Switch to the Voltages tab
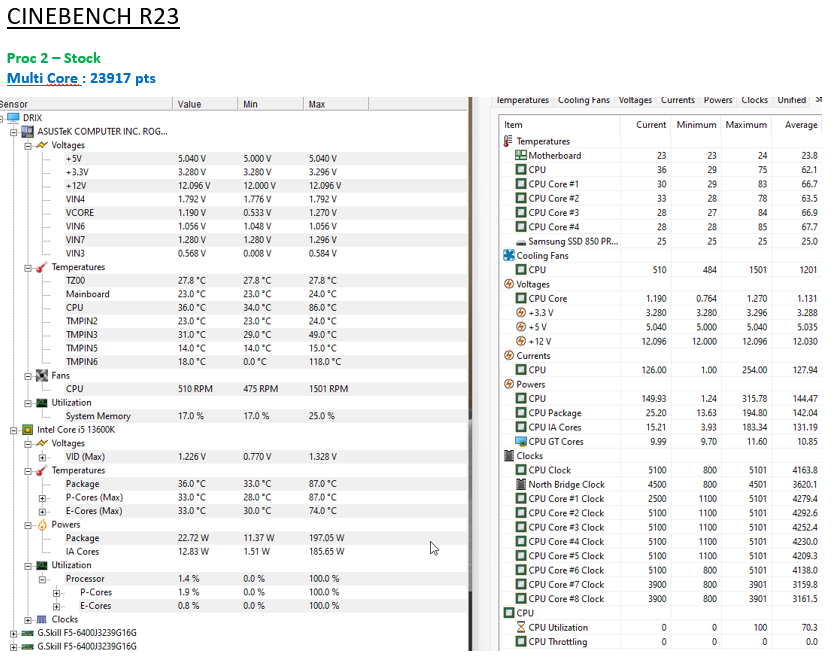Viewport: 832px width, 656px height. click(635, 100)
